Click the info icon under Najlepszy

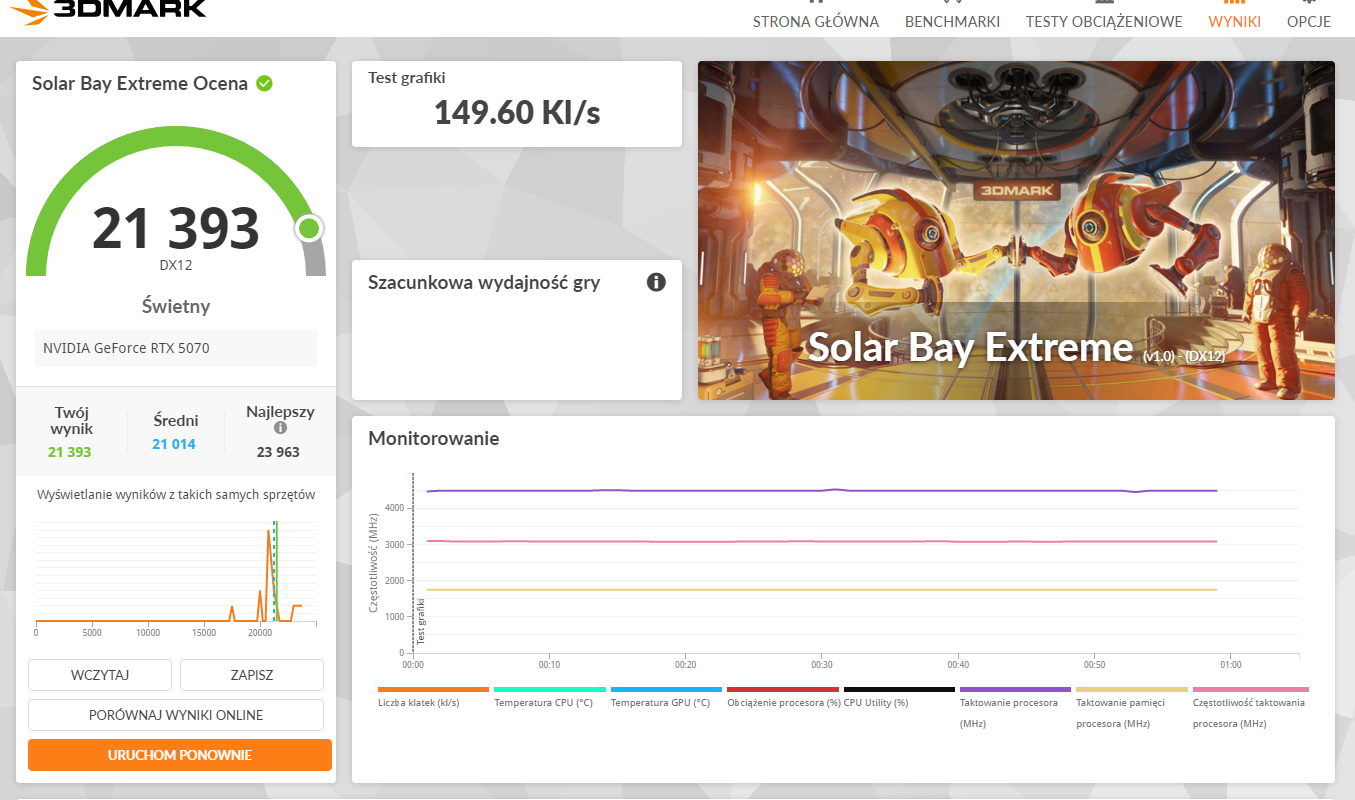280,427
